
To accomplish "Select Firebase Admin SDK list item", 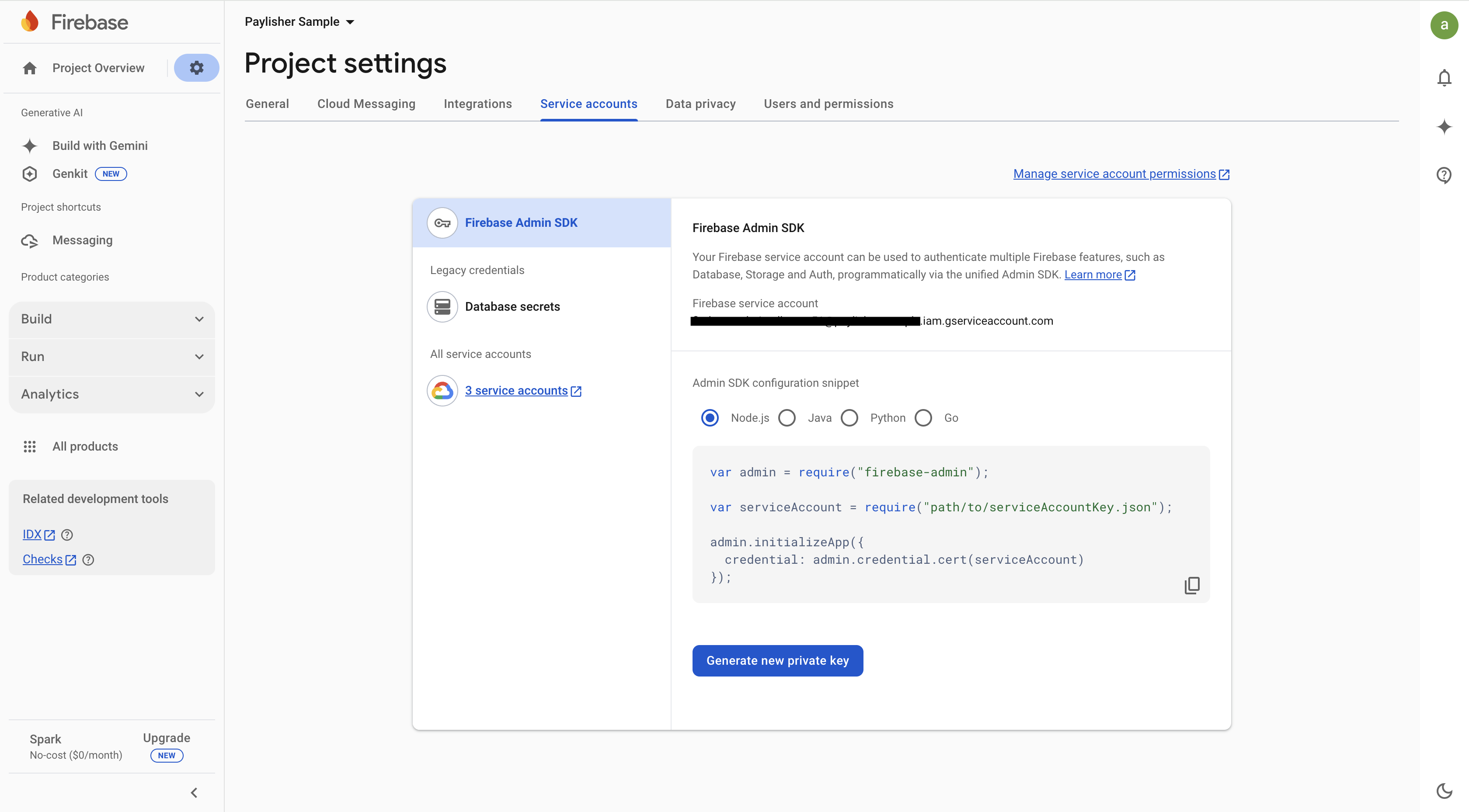I will (541, 223).
